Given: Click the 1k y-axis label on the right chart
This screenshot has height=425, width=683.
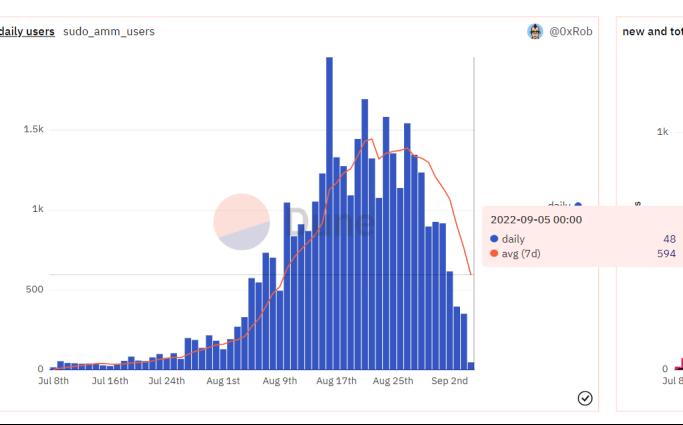Looking at the screenshot, I should click(662, 132).
